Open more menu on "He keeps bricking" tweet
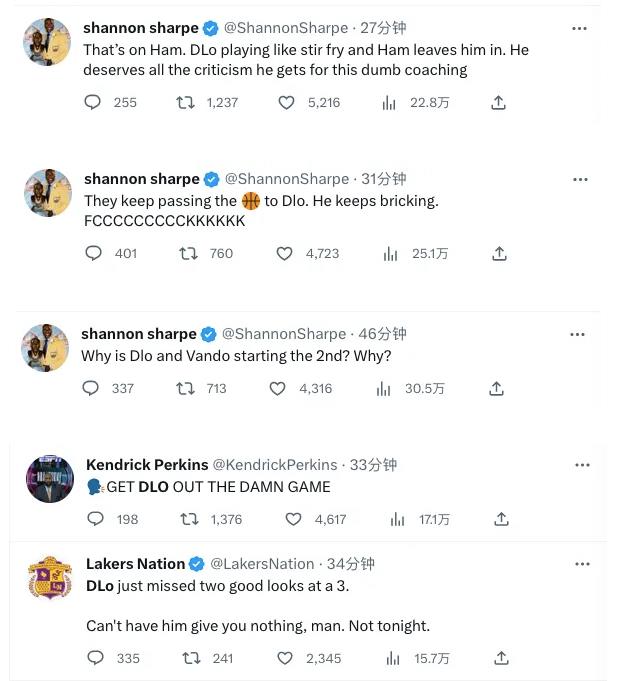 (x=580, y=180)
